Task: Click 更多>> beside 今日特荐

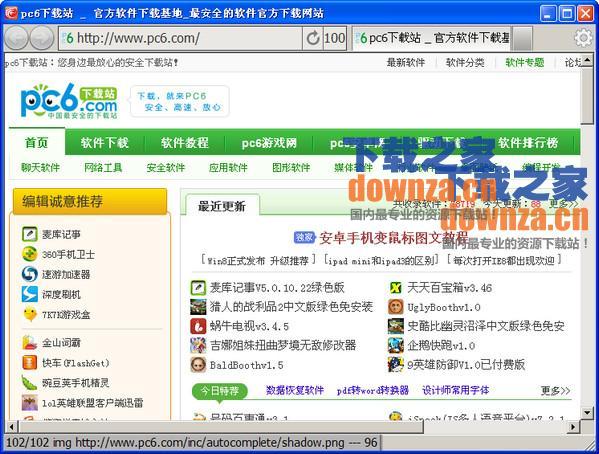Action: [555, 391]
